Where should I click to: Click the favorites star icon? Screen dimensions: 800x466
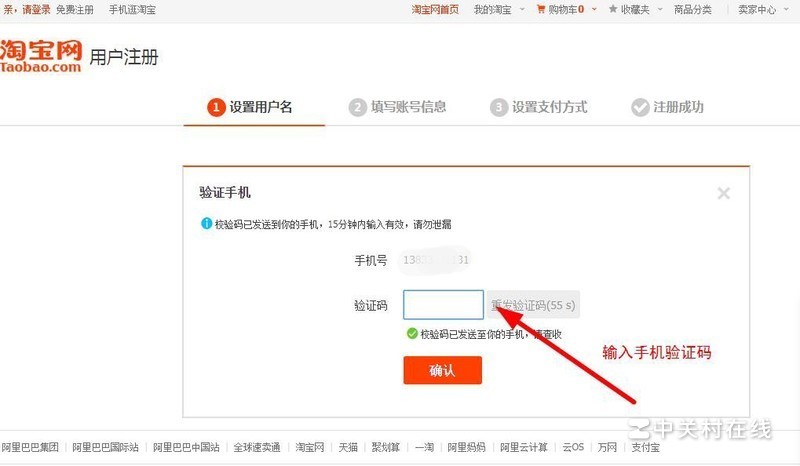(x=613, y=9)
